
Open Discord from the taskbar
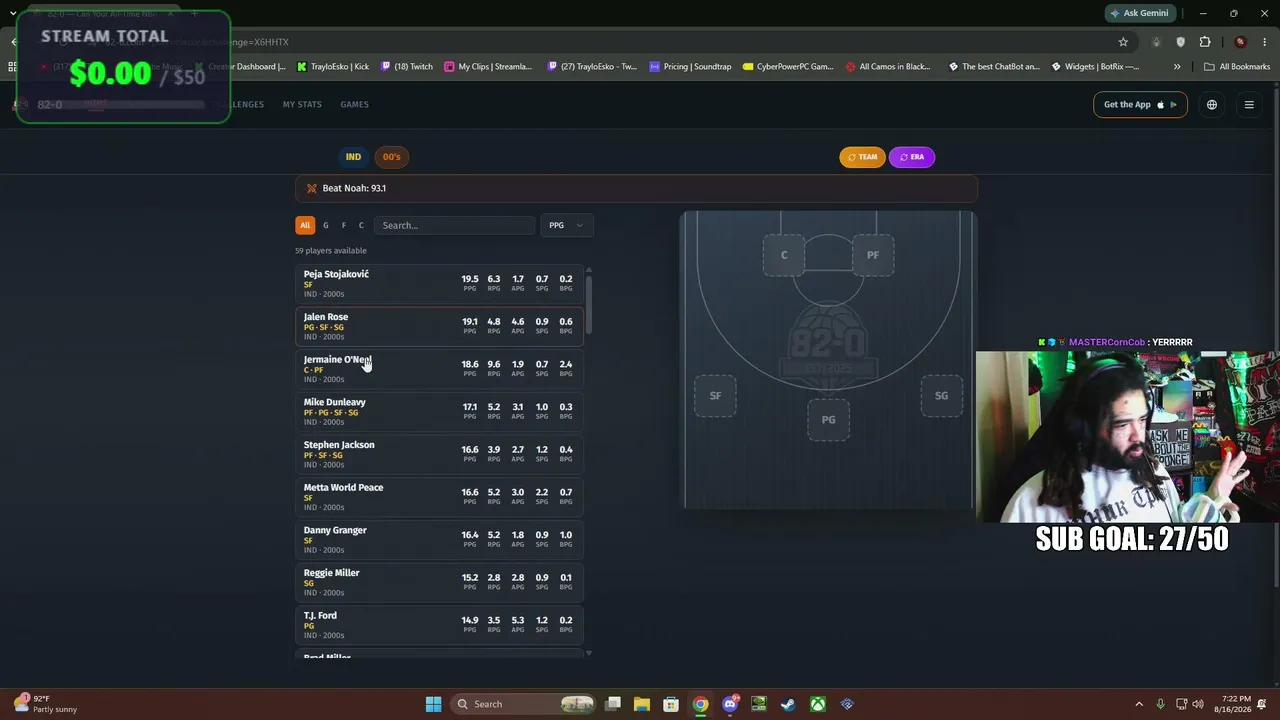point(730,704)
